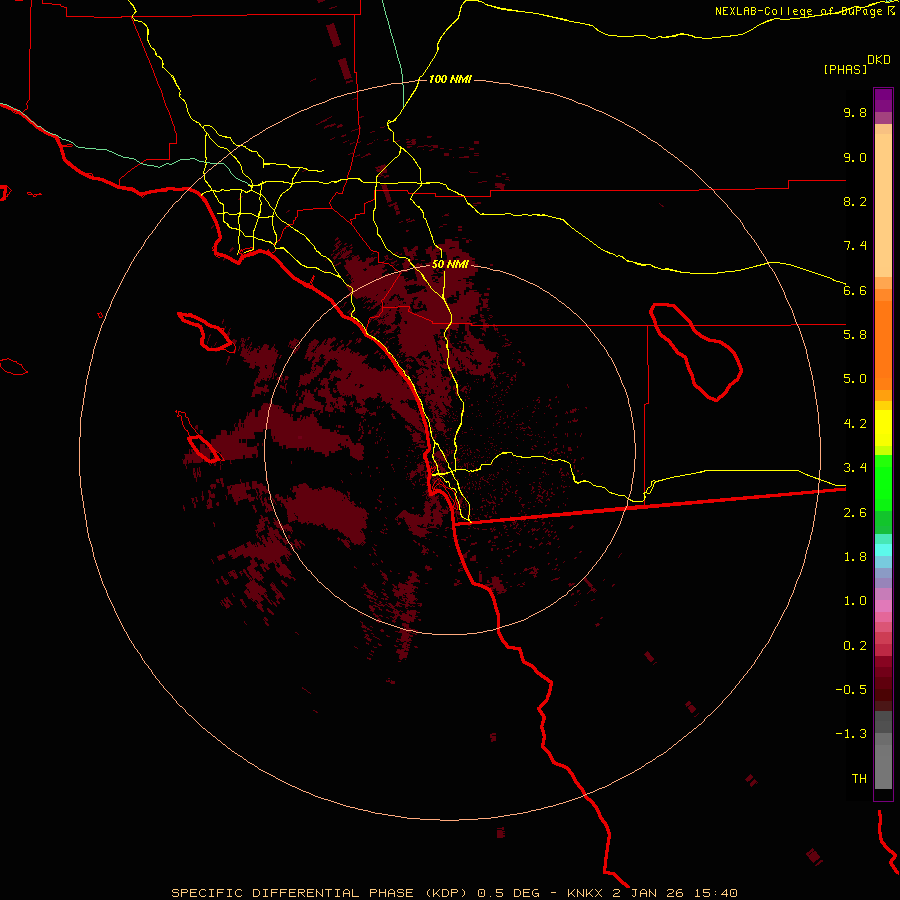
Task: Select the 5.8 value on the color scale
Action: tap(855, 335)
